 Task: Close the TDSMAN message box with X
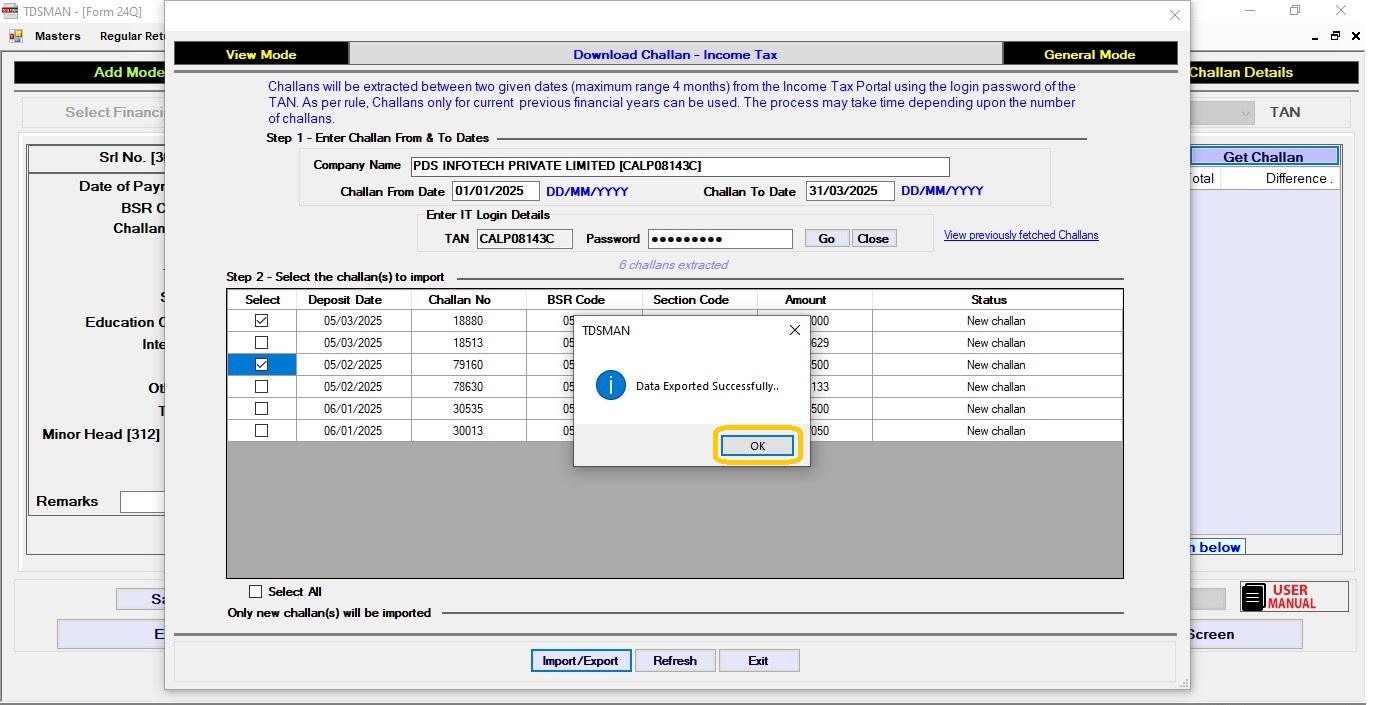pos(794,330)
